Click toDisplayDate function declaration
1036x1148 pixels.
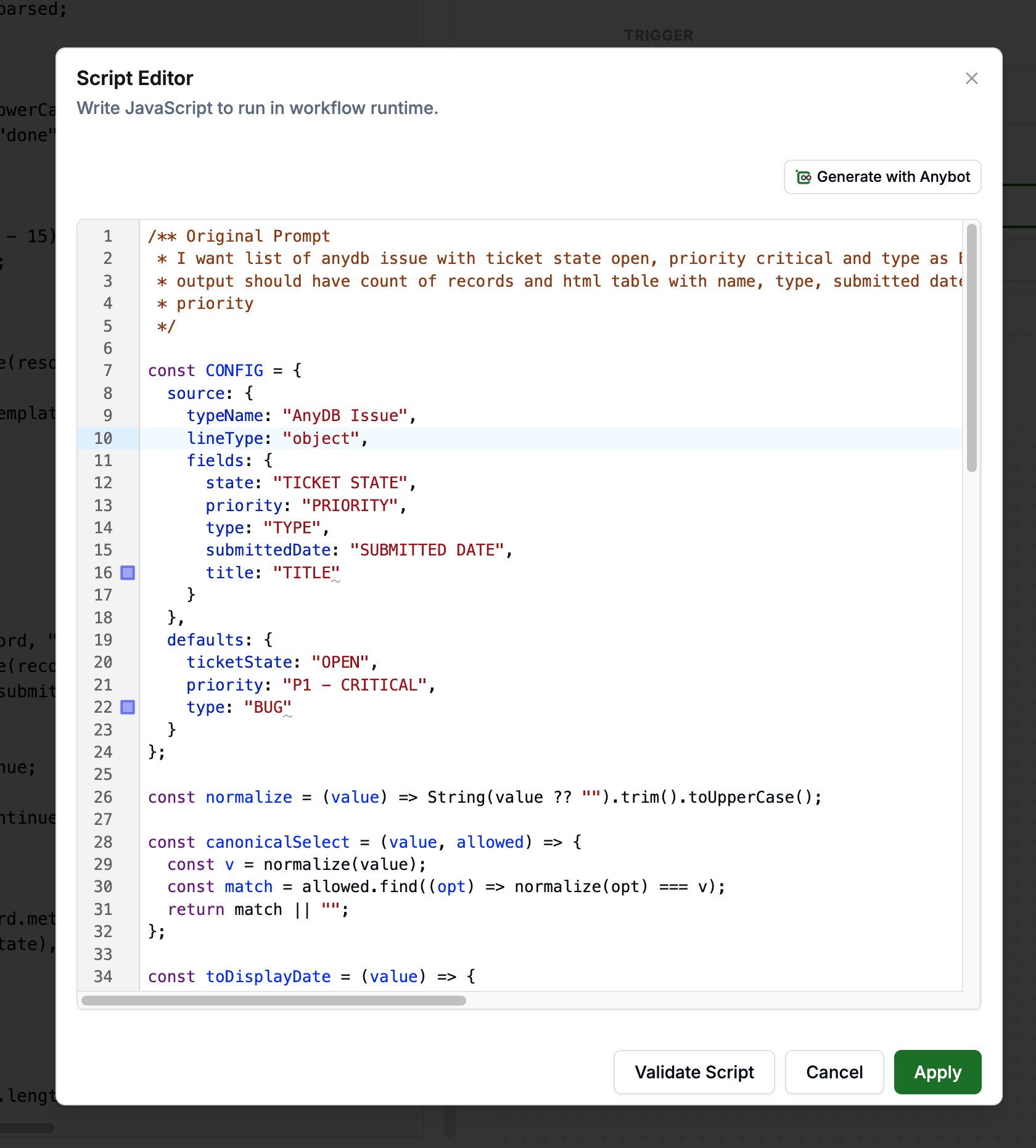tap(268, 977)
